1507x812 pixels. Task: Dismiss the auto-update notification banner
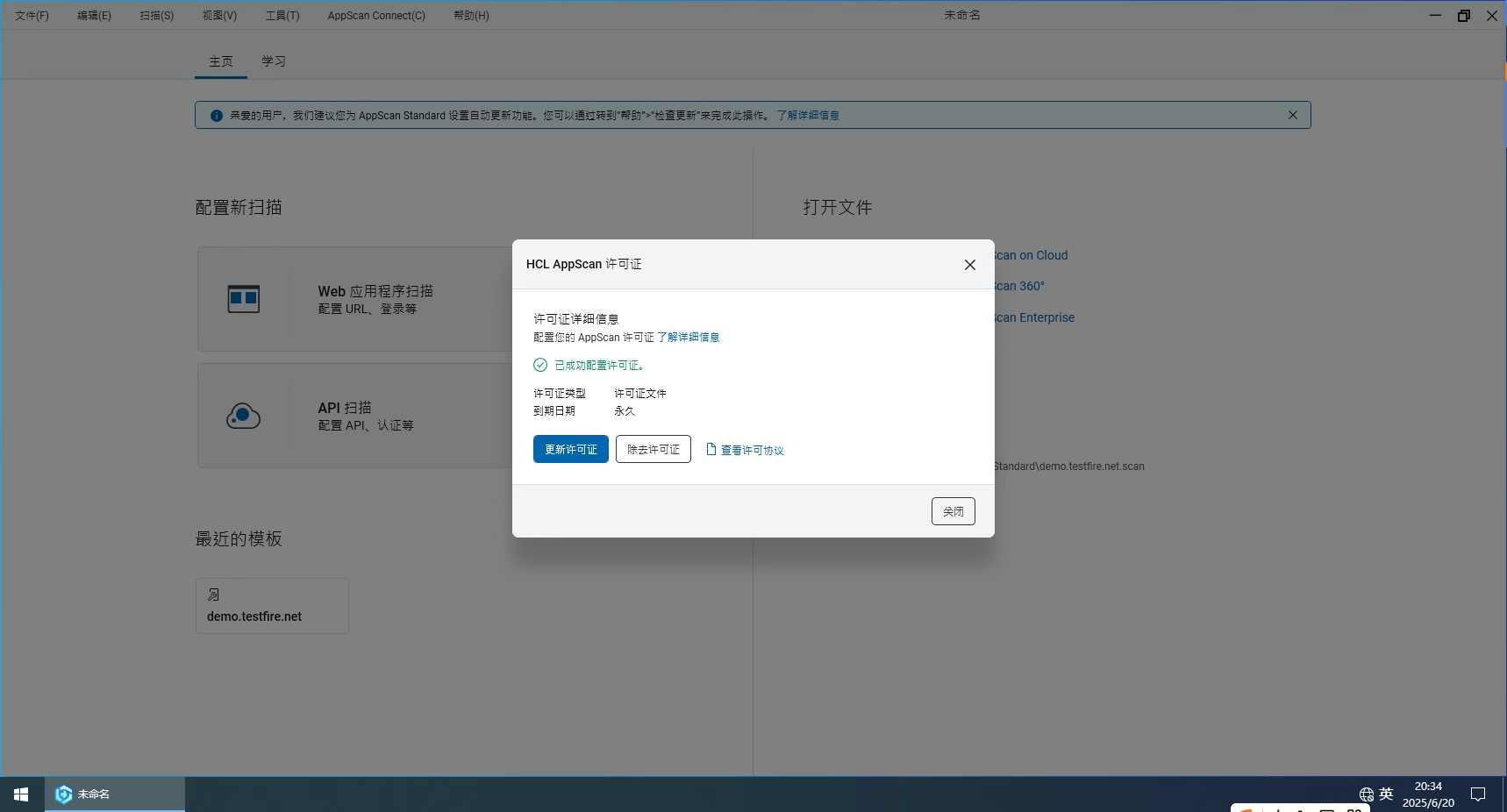[1293, 115]
